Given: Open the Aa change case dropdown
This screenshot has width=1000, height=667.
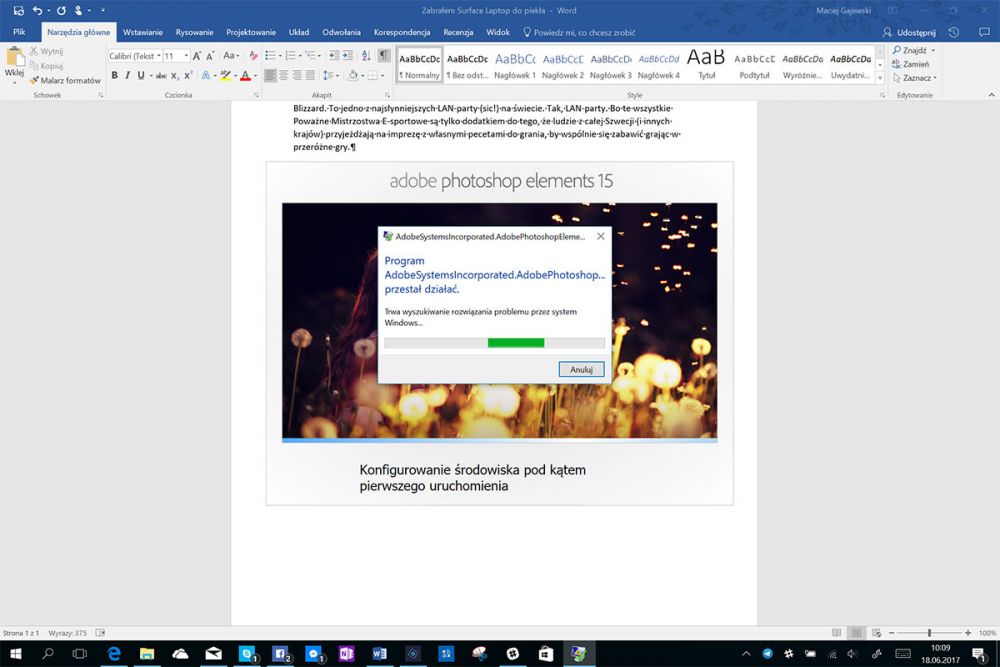Looking at the screenshot, I should pyautogui.click(x=231, y=56).
